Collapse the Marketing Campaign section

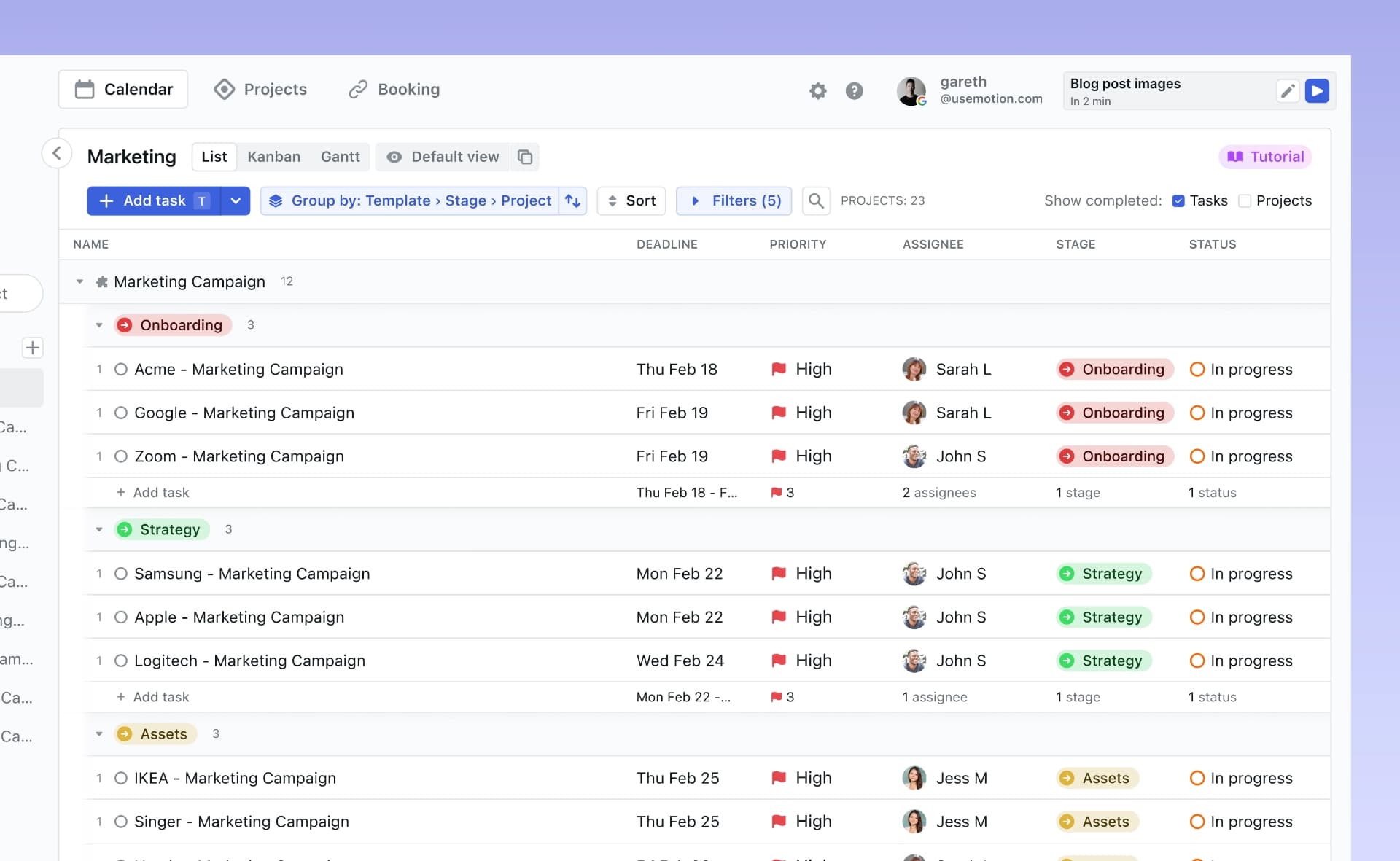[x=79, y=281]
